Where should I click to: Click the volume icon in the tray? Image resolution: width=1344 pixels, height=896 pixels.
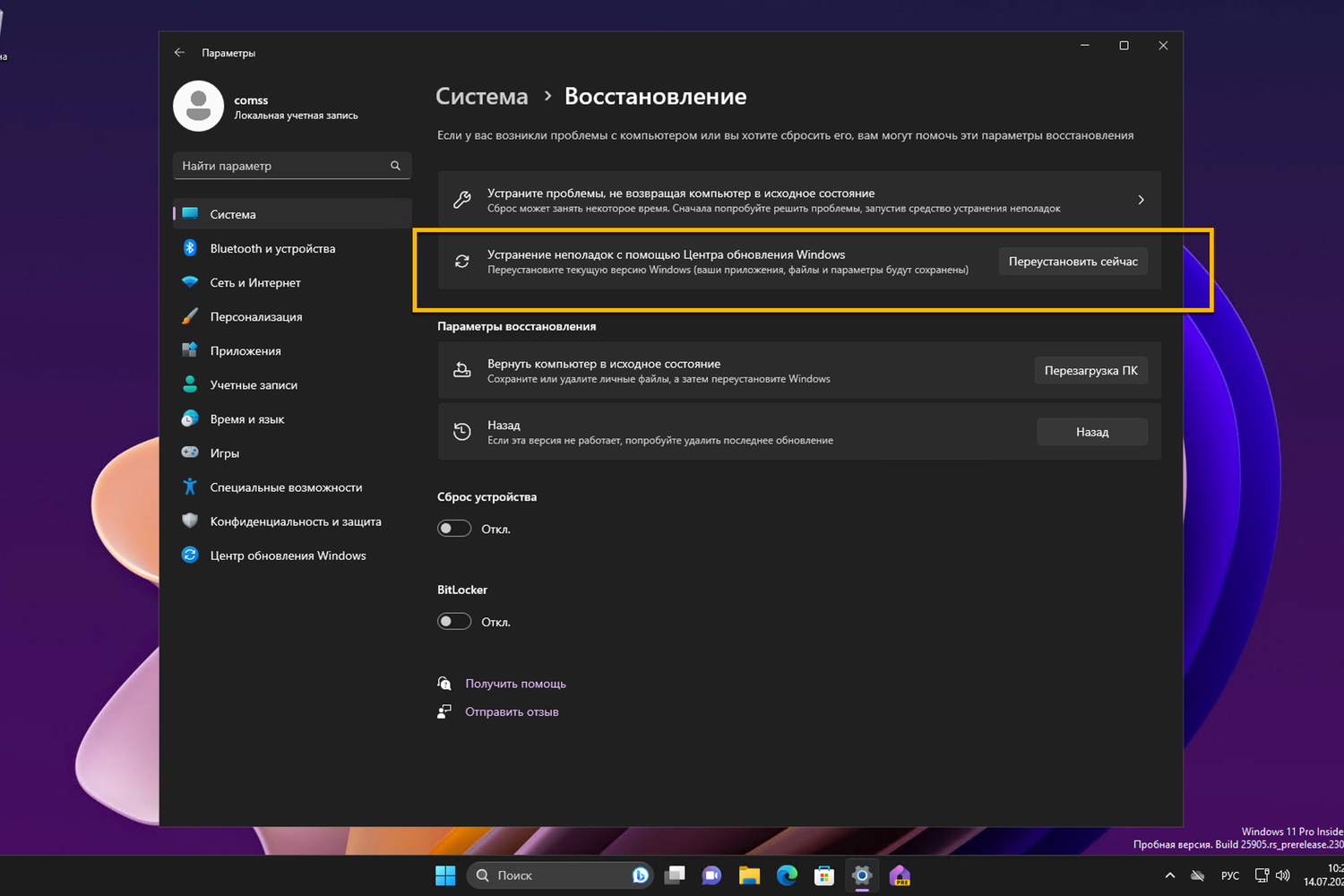pos(1282,875)
